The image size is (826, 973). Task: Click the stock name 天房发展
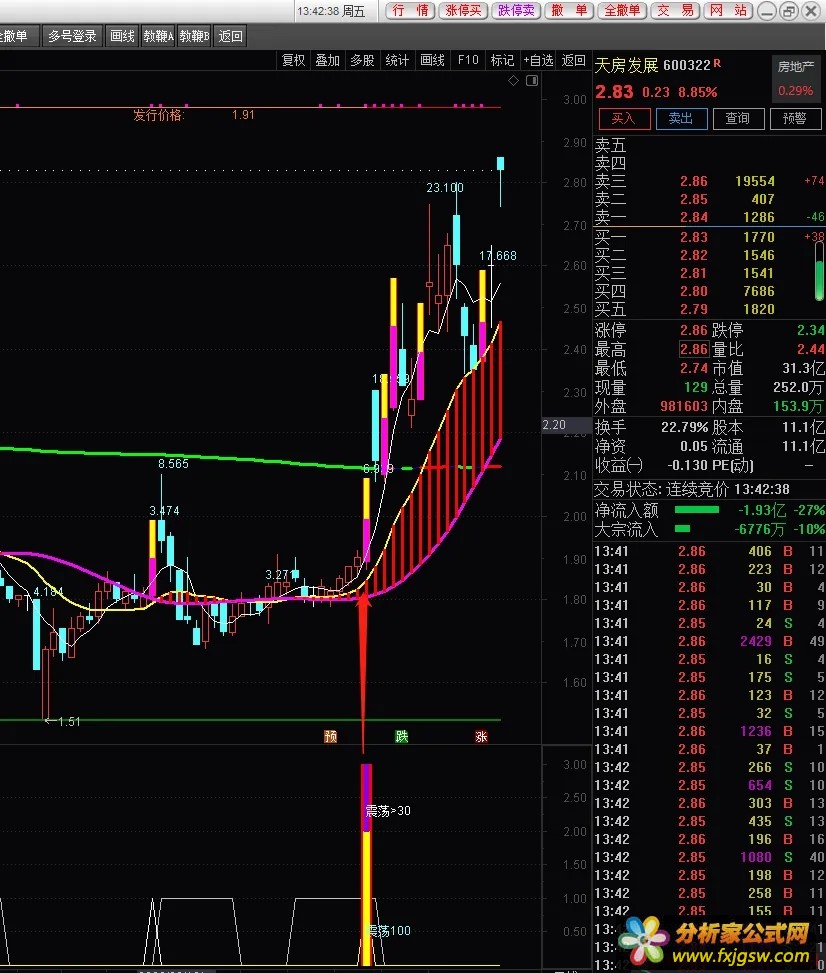tap(626, 65)
